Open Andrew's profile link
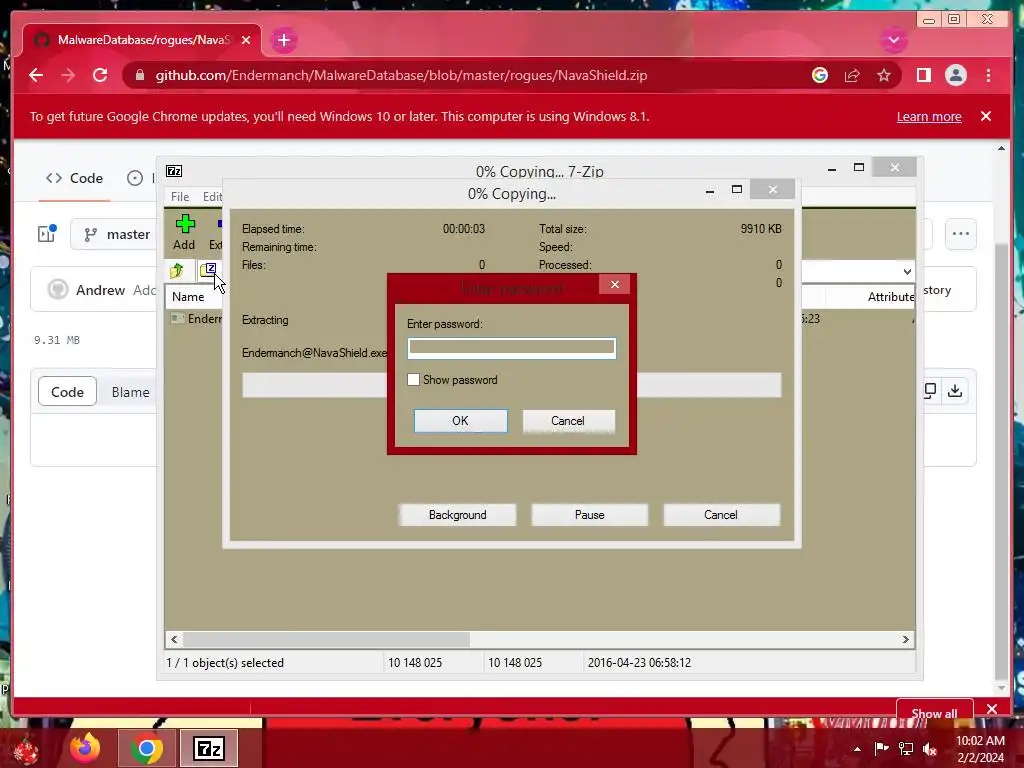Image resolution: width=1024 pixels, height=768 pixels. point(100,290)
